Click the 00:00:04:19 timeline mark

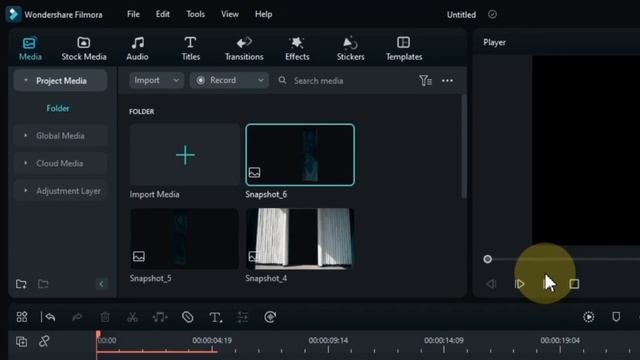point(212,340)
